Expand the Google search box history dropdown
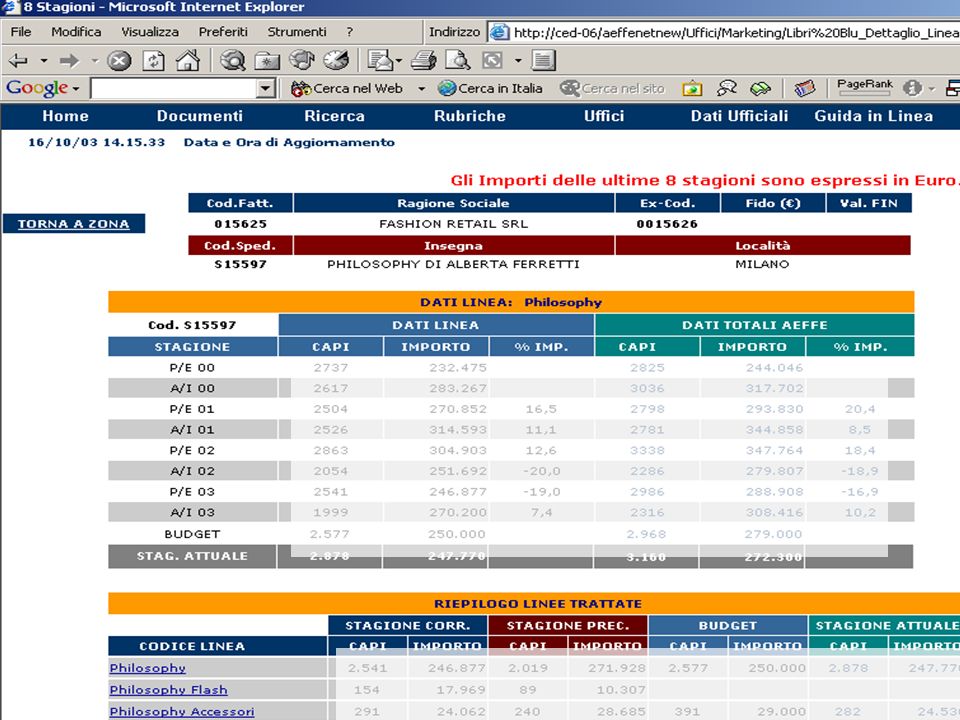The width and height of the screenshot is (960, 720). click(x=265, y=89)
